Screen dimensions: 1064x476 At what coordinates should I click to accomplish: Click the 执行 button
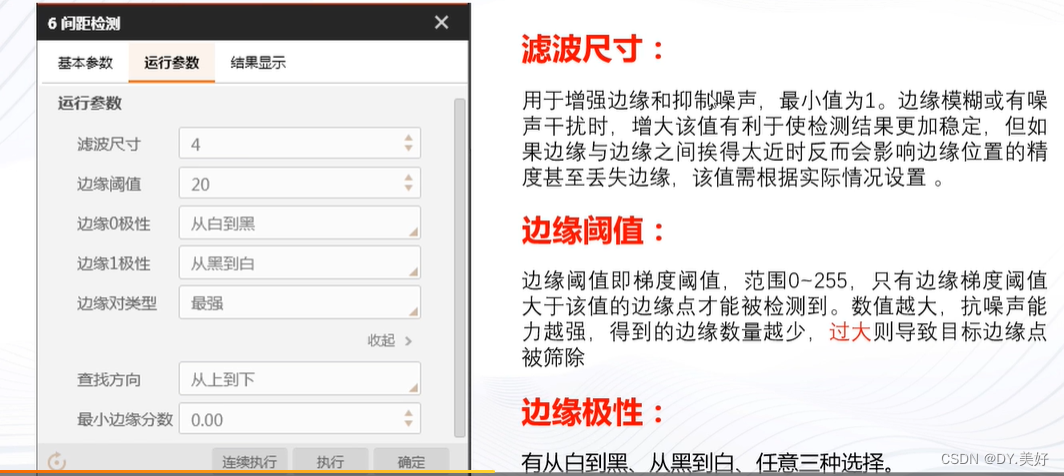[x=330, y=462]
